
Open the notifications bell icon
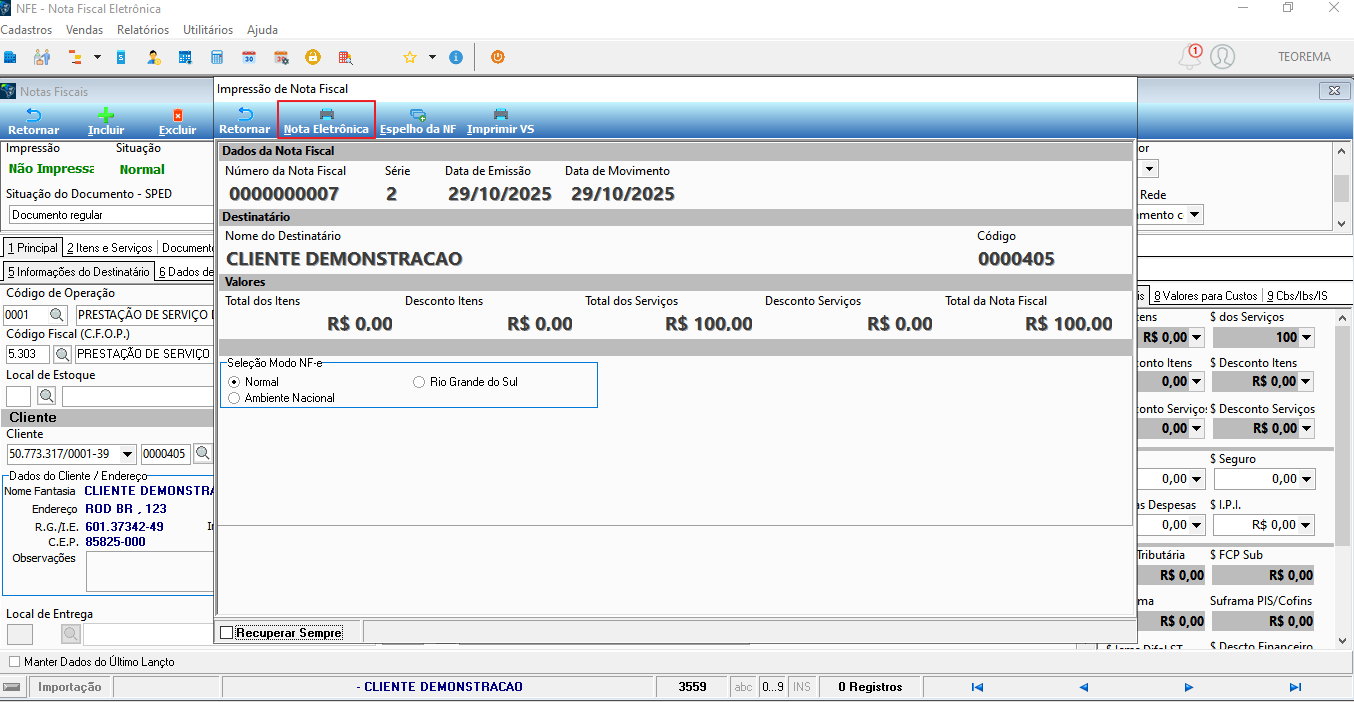(1189, 57)
